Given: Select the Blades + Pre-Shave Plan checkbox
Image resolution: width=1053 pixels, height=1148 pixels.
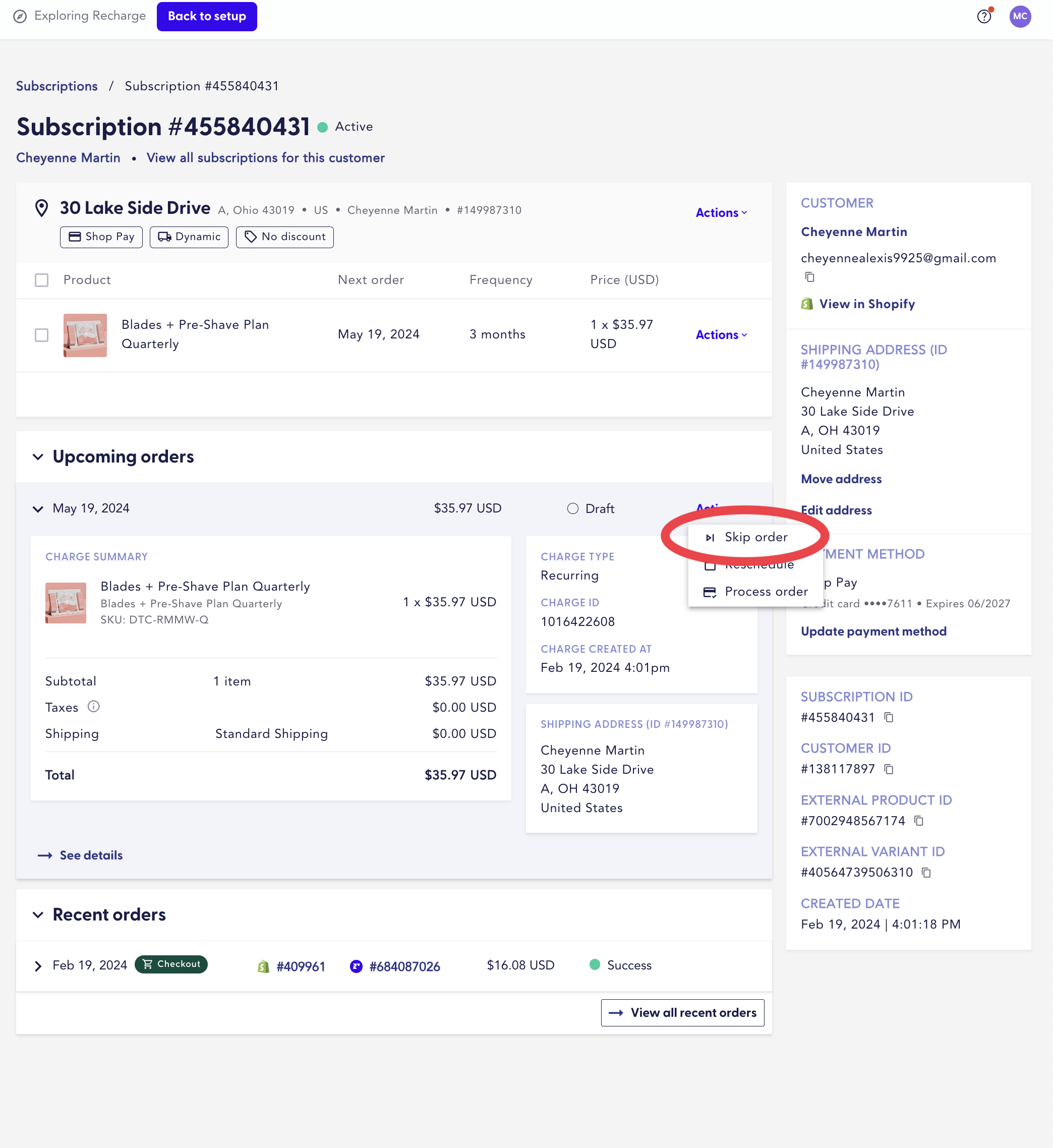Looking at the screenshot, I should 41,336.
